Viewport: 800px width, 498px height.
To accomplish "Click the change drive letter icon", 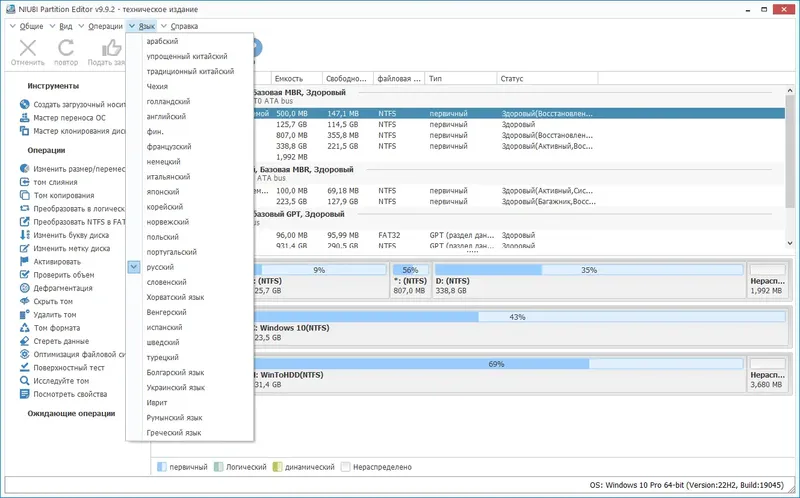I will coord(24,235).
